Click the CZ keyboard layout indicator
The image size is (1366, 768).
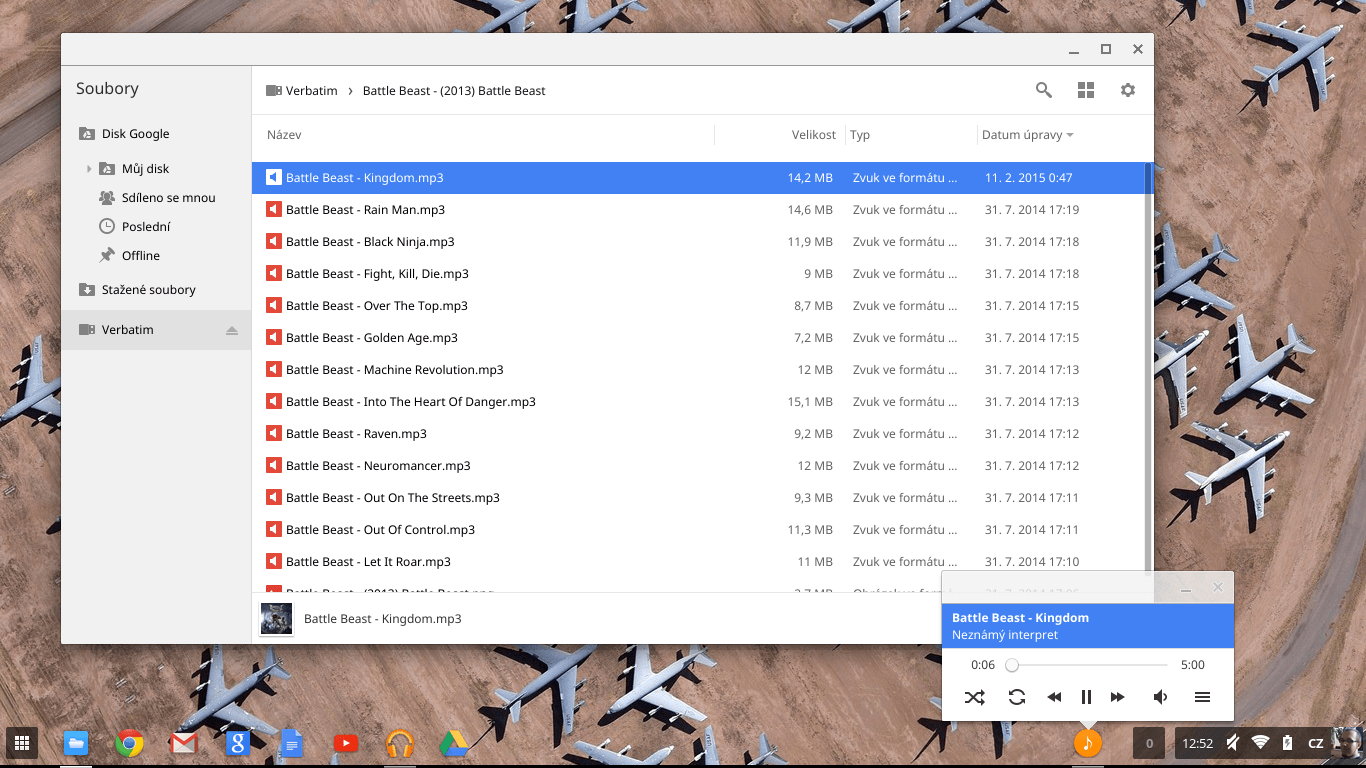pyautogui.click(x=1316, y=743)
